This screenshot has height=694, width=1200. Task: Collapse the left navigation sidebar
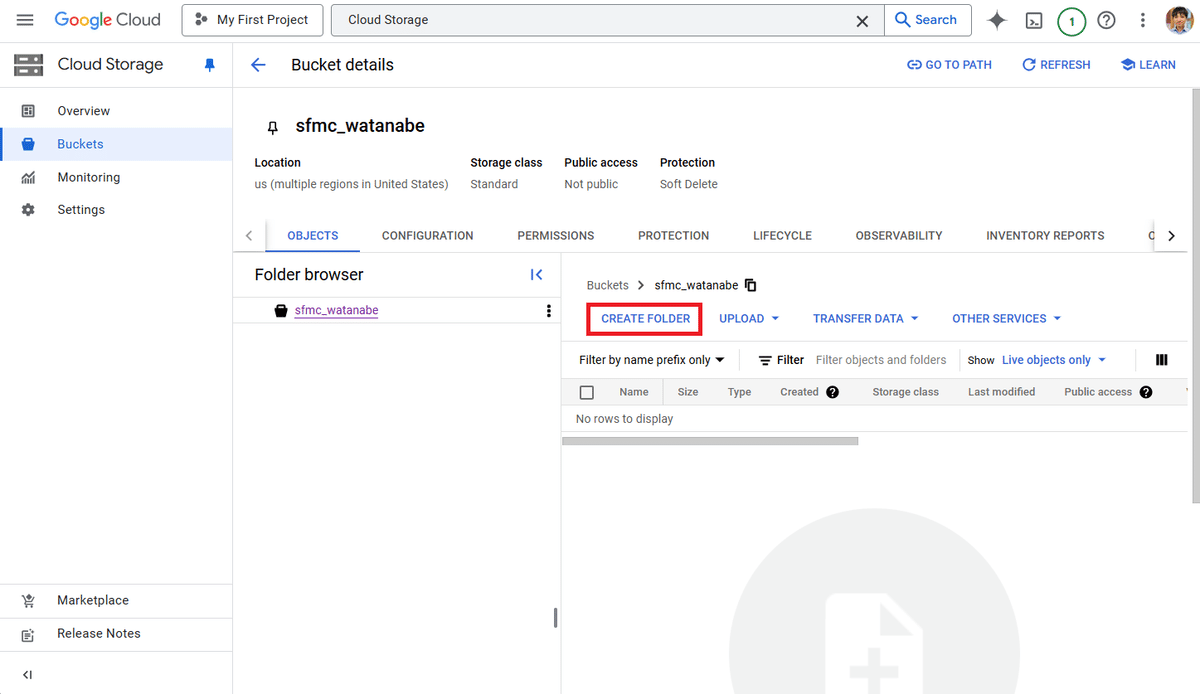28,675
